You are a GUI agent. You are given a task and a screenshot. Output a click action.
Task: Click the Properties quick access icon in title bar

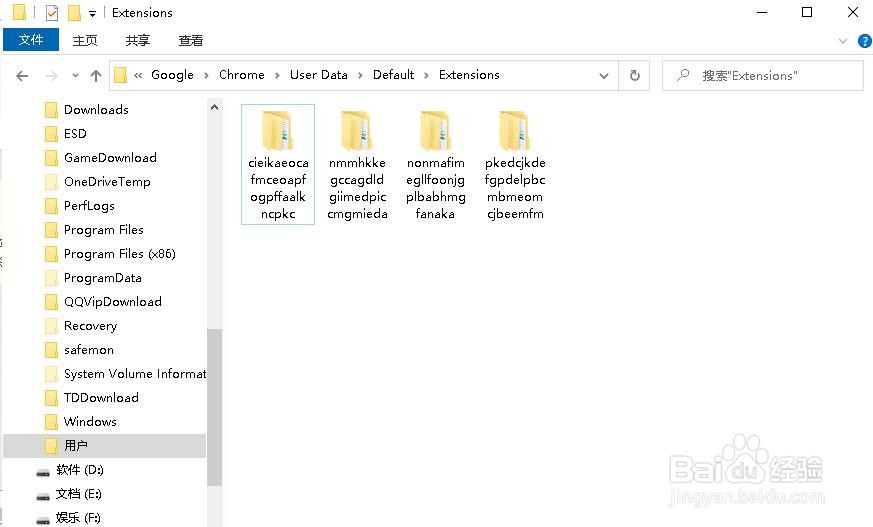[x=52, y=12]
